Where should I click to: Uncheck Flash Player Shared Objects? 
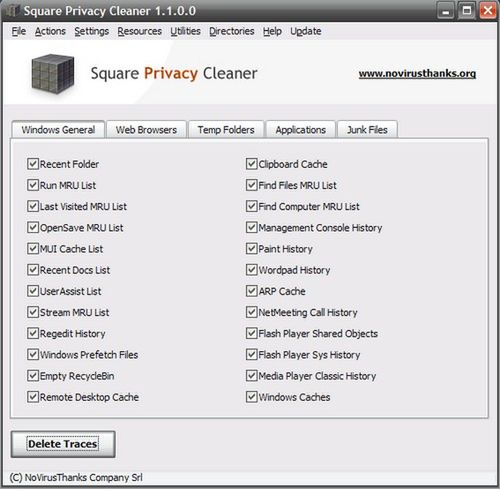(251, 333)
